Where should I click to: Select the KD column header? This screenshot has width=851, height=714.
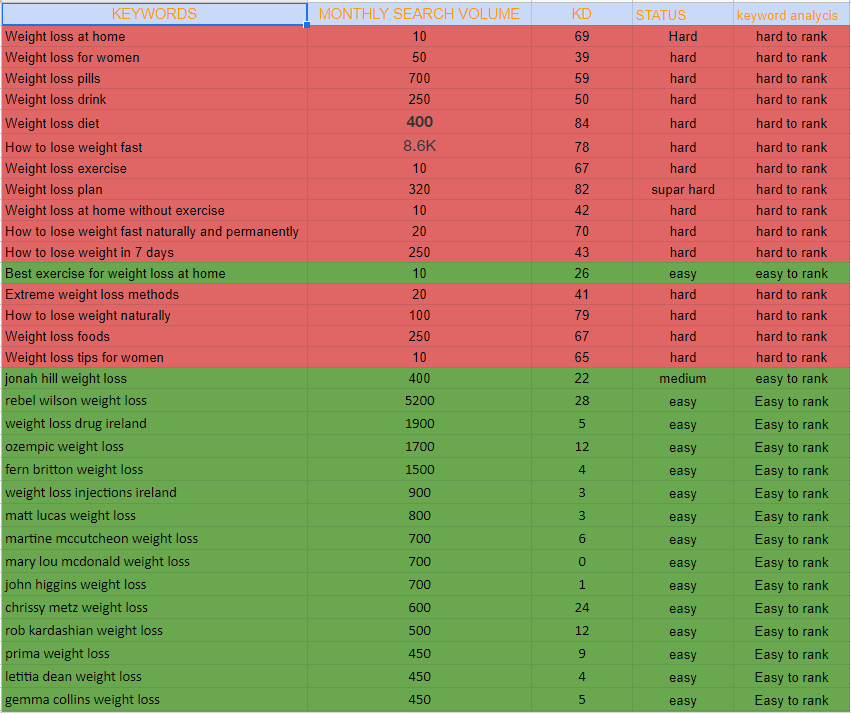581,13
